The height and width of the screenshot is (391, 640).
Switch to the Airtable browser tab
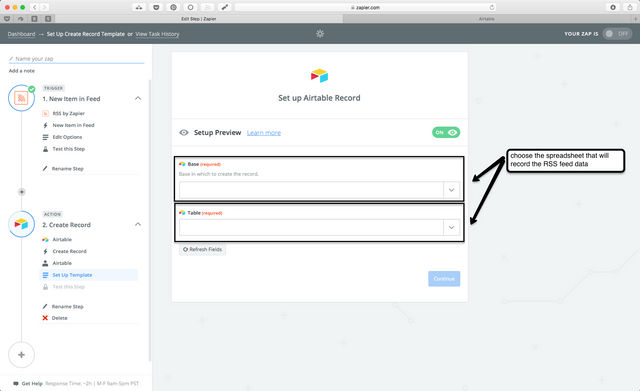tap(487, 19)
